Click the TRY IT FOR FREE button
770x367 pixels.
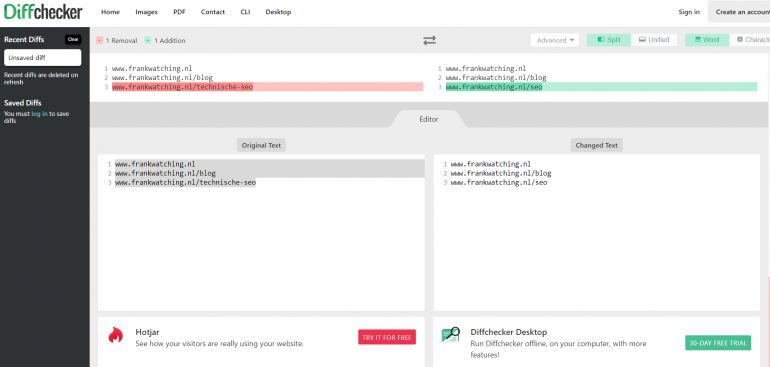(x=387, y=337)
